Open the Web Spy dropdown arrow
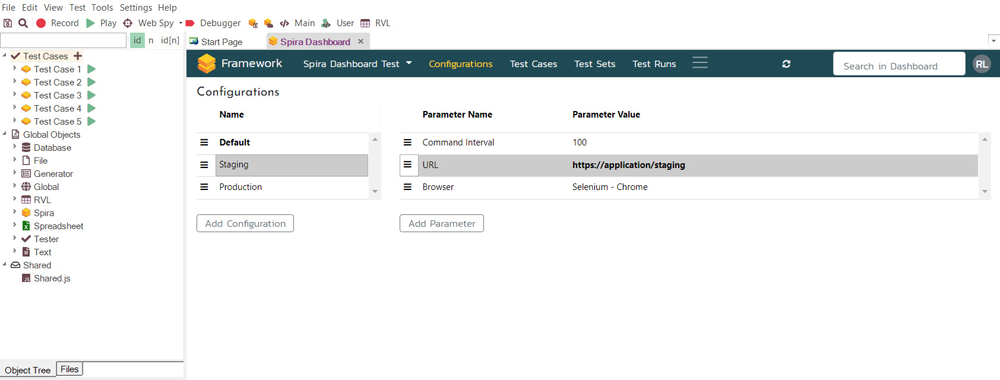This screenshot has width=1000, height=380. pos(180,23)
